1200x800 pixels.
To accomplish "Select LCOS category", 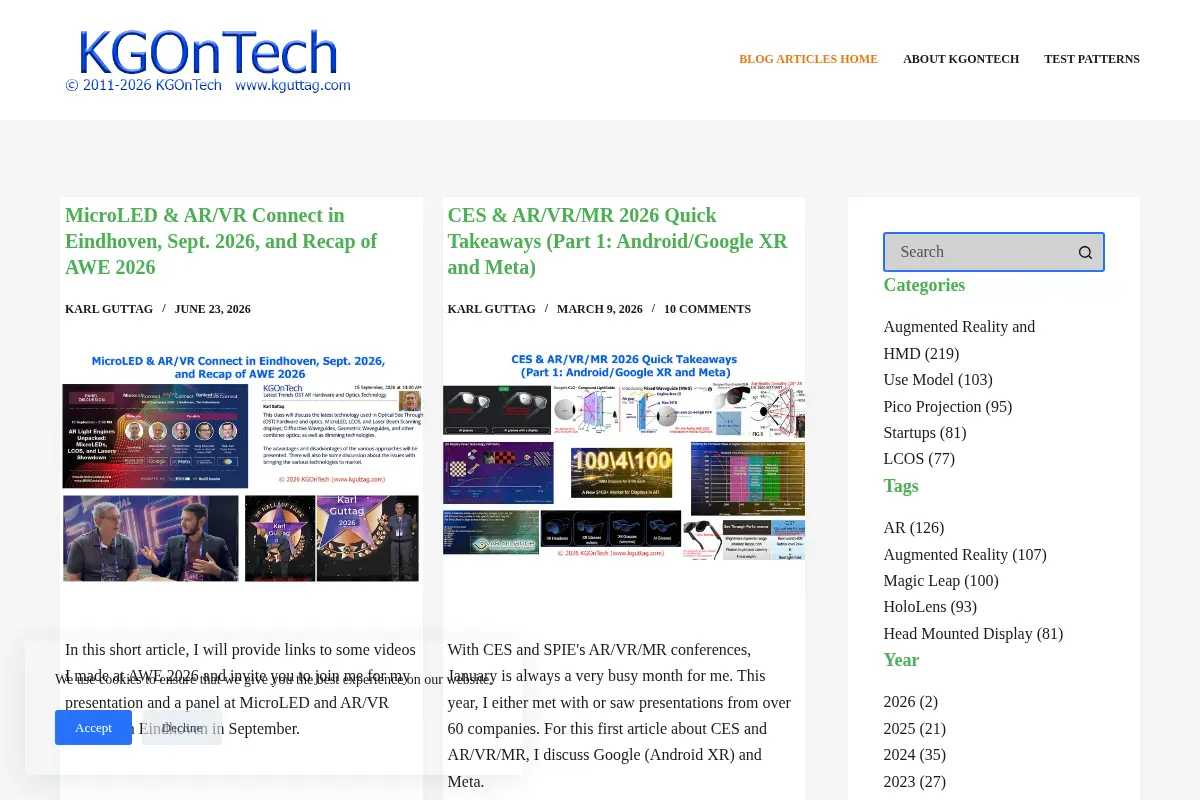I will (x=919, y=459).
